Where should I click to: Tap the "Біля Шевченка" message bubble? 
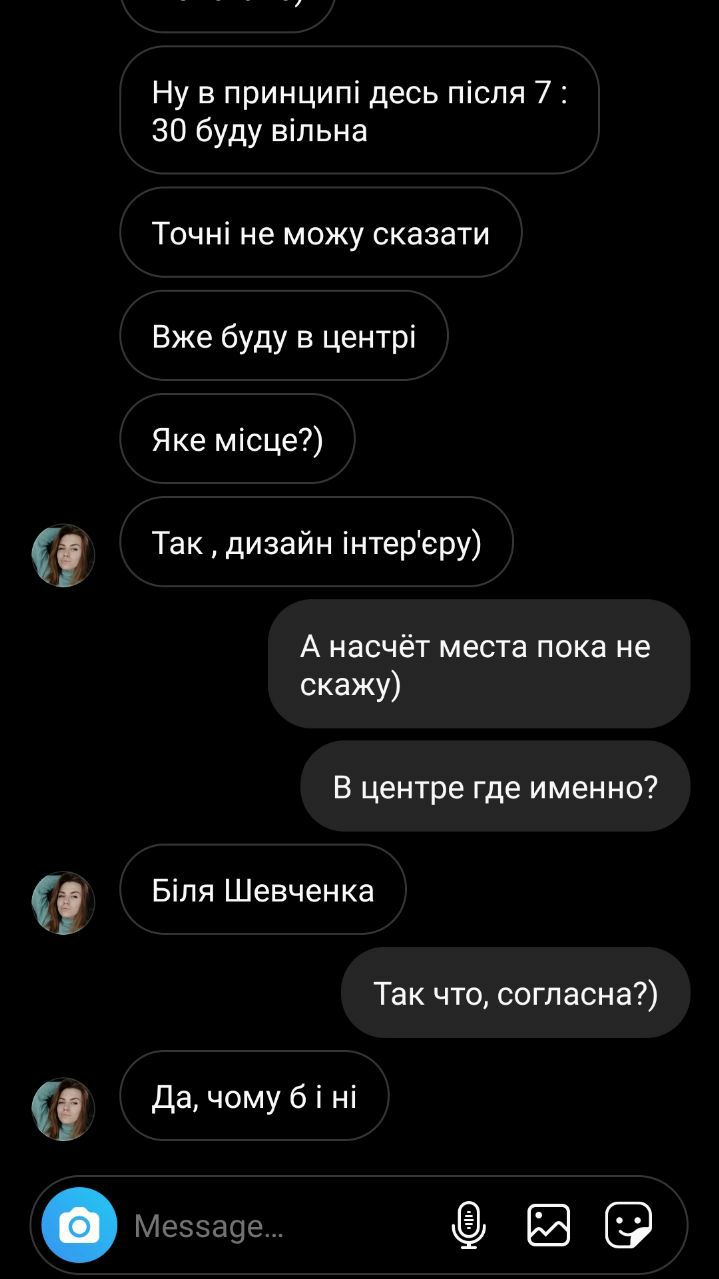point(263,890)
